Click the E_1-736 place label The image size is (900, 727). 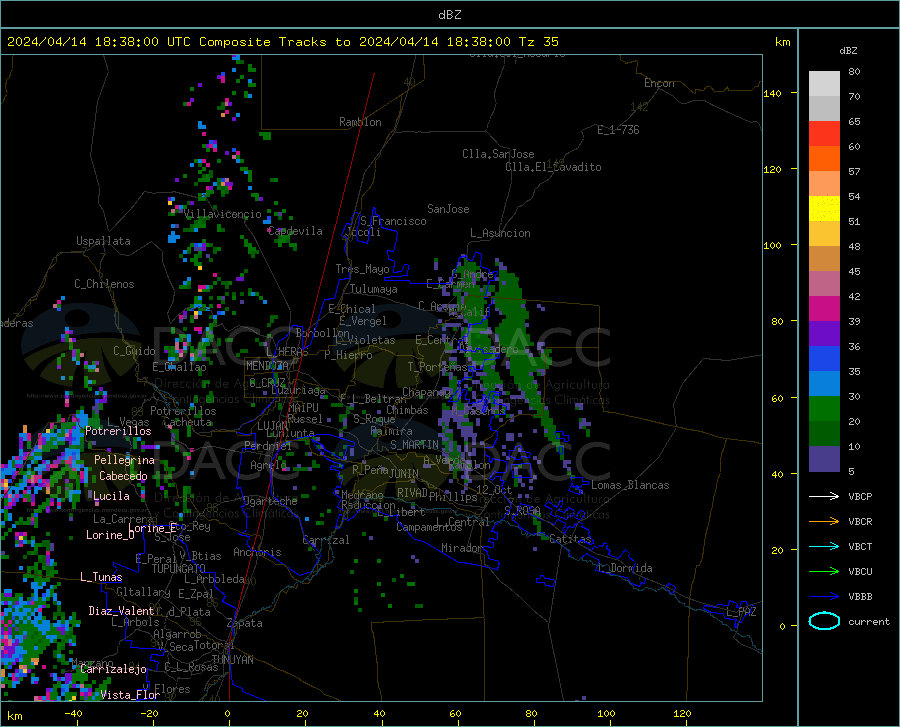click(x=618, y=130)
